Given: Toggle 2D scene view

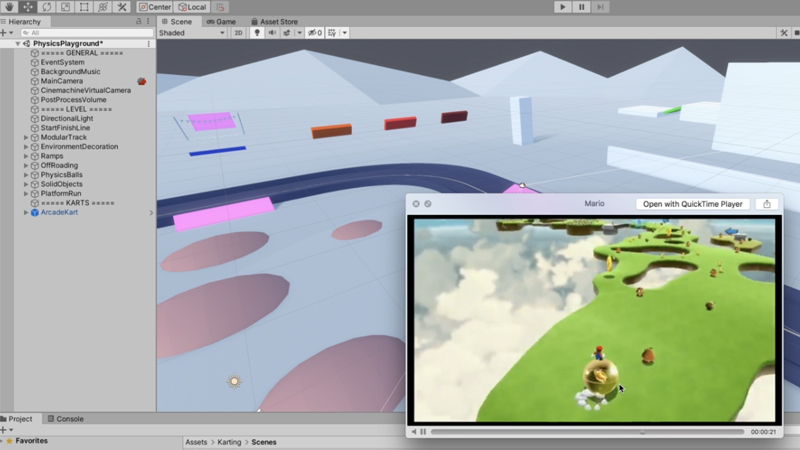Looking at the screenshot, I should click(x=238, y=33).
